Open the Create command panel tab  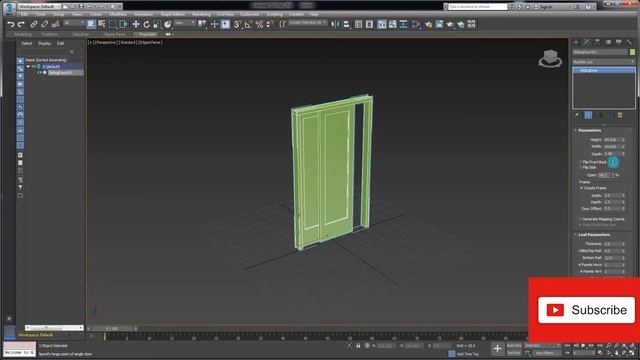576,42
